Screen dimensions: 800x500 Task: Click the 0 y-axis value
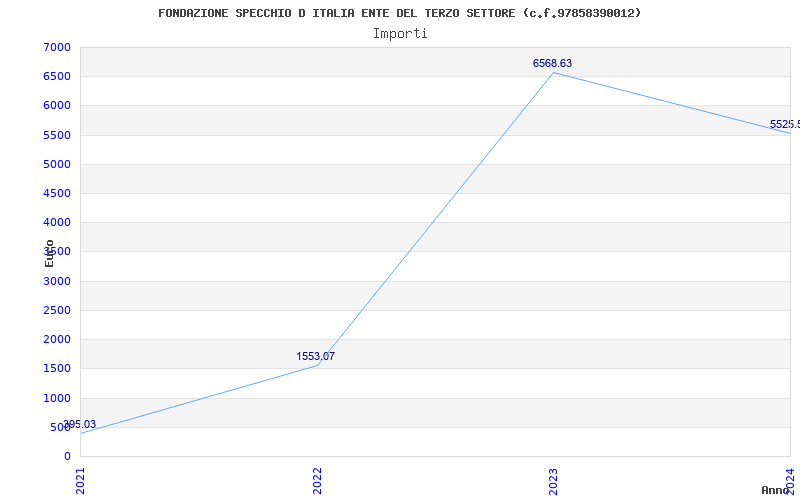67,456
